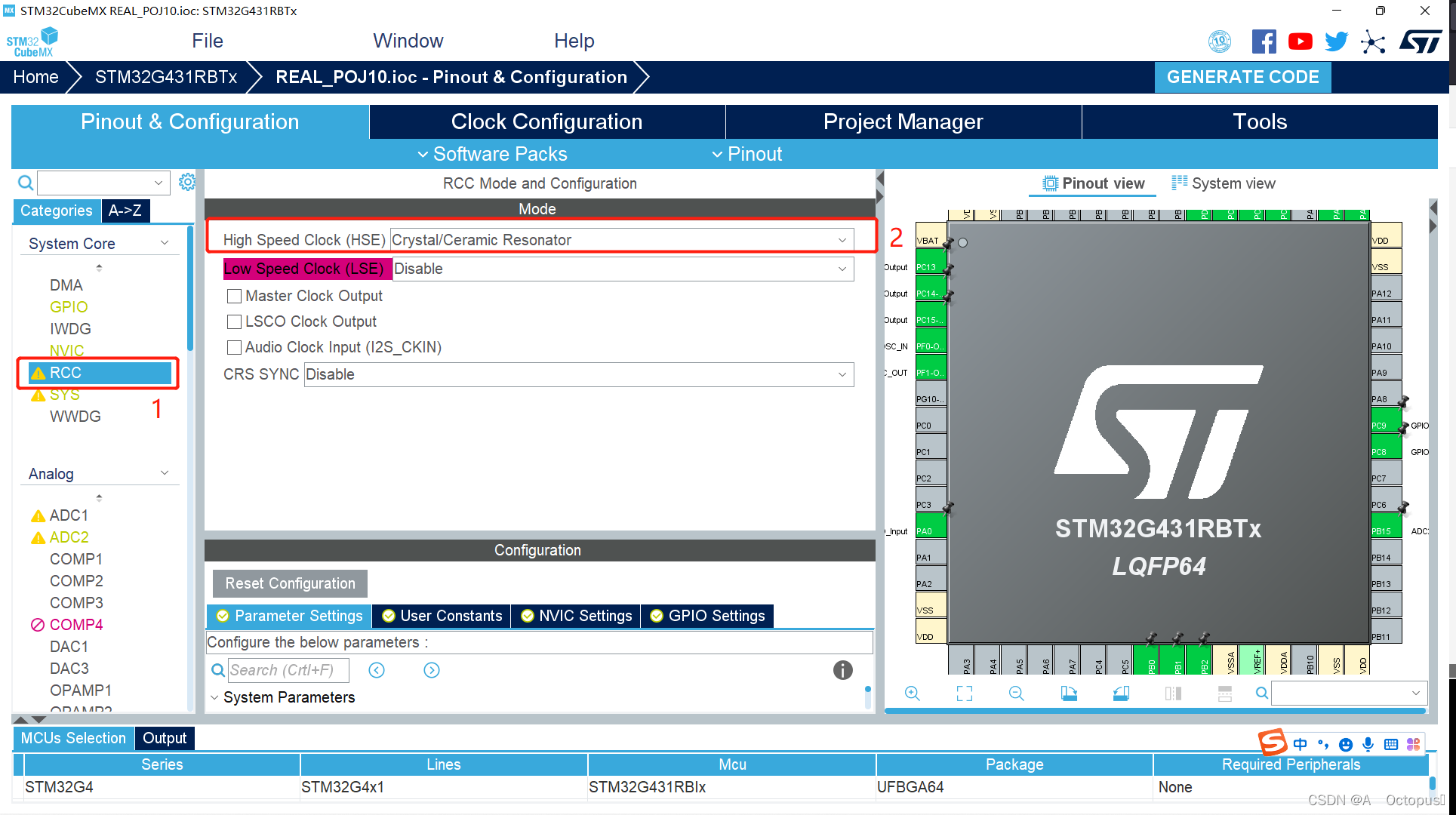Viewport: 1456px width, 815px height.
Task: Open the Sogou emoji panel
Action: (1345, 745)
